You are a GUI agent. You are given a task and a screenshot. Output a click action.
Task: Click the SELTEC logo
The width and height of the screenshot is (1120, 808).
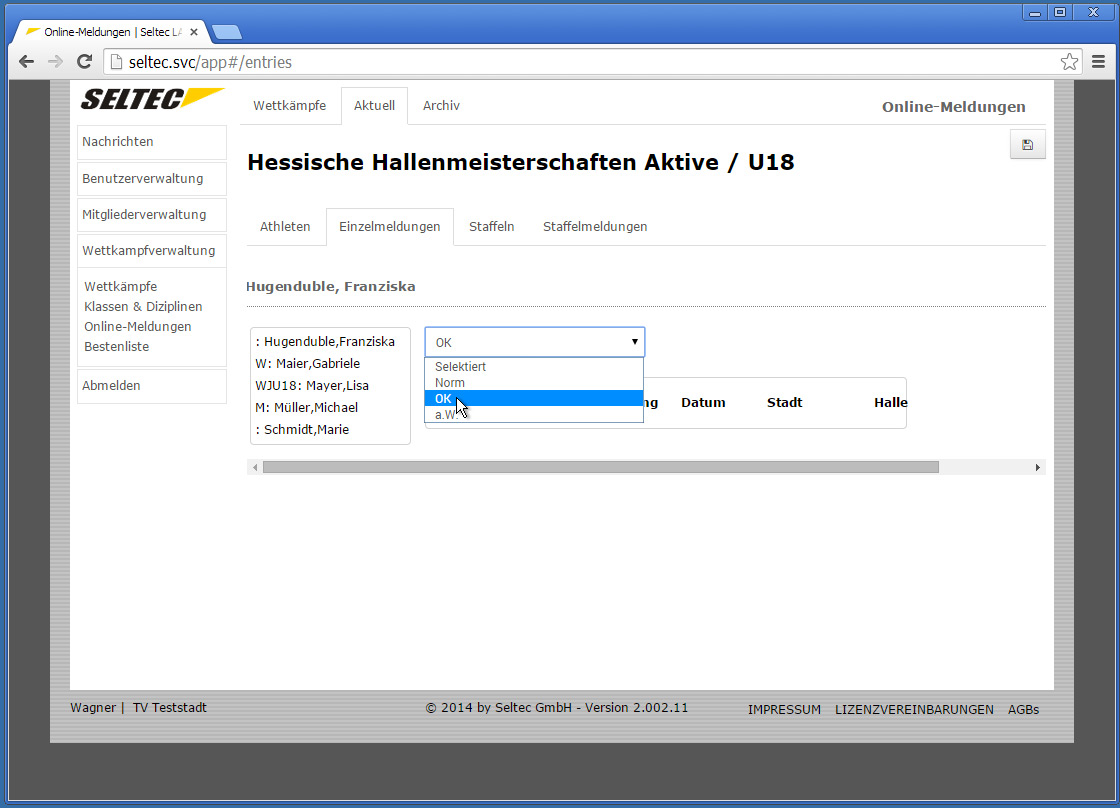(x=152, y=99)
